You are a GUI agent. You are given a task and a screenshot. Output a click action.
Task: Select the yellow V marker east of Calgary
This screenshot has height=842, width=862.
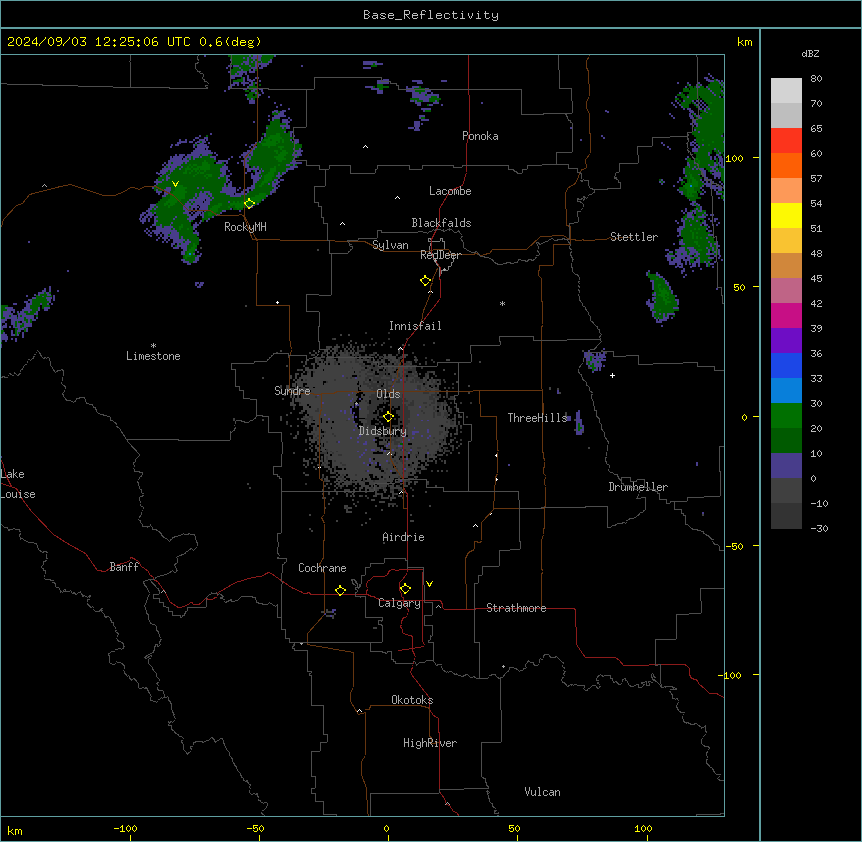429,584
